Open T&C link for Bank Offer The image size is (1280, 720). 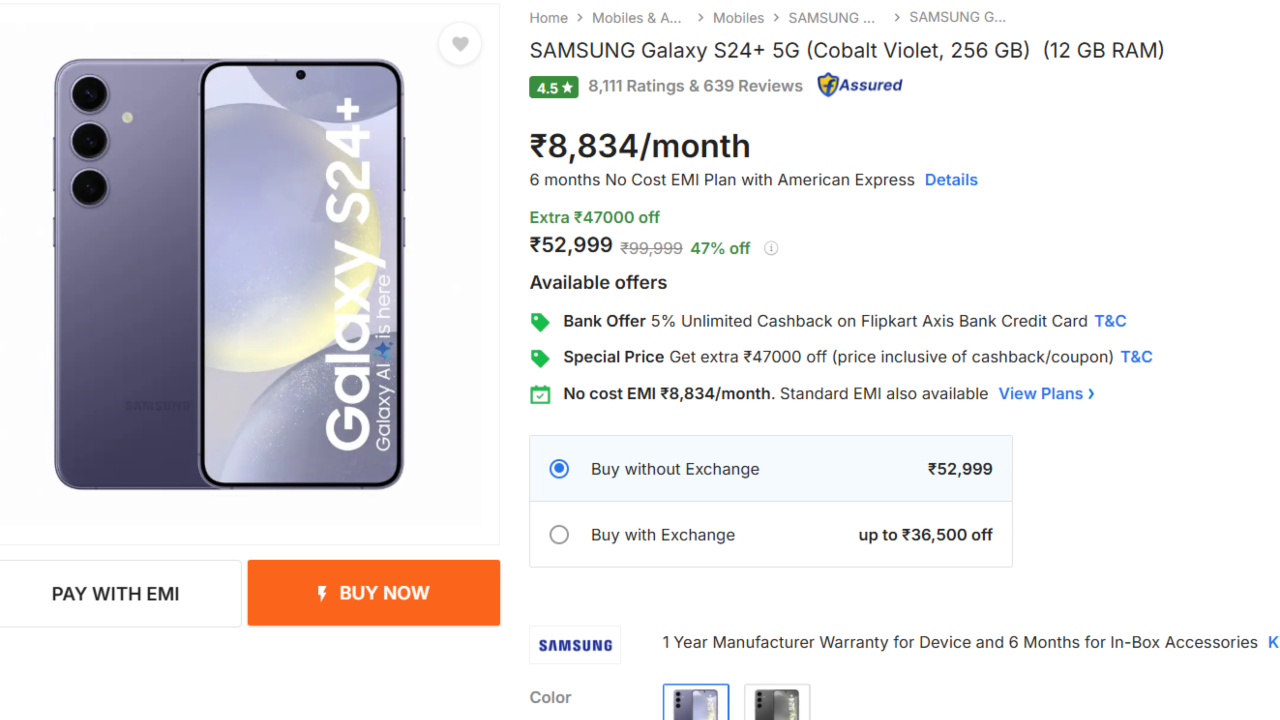pyautogui.click(x=1110, y=321)
